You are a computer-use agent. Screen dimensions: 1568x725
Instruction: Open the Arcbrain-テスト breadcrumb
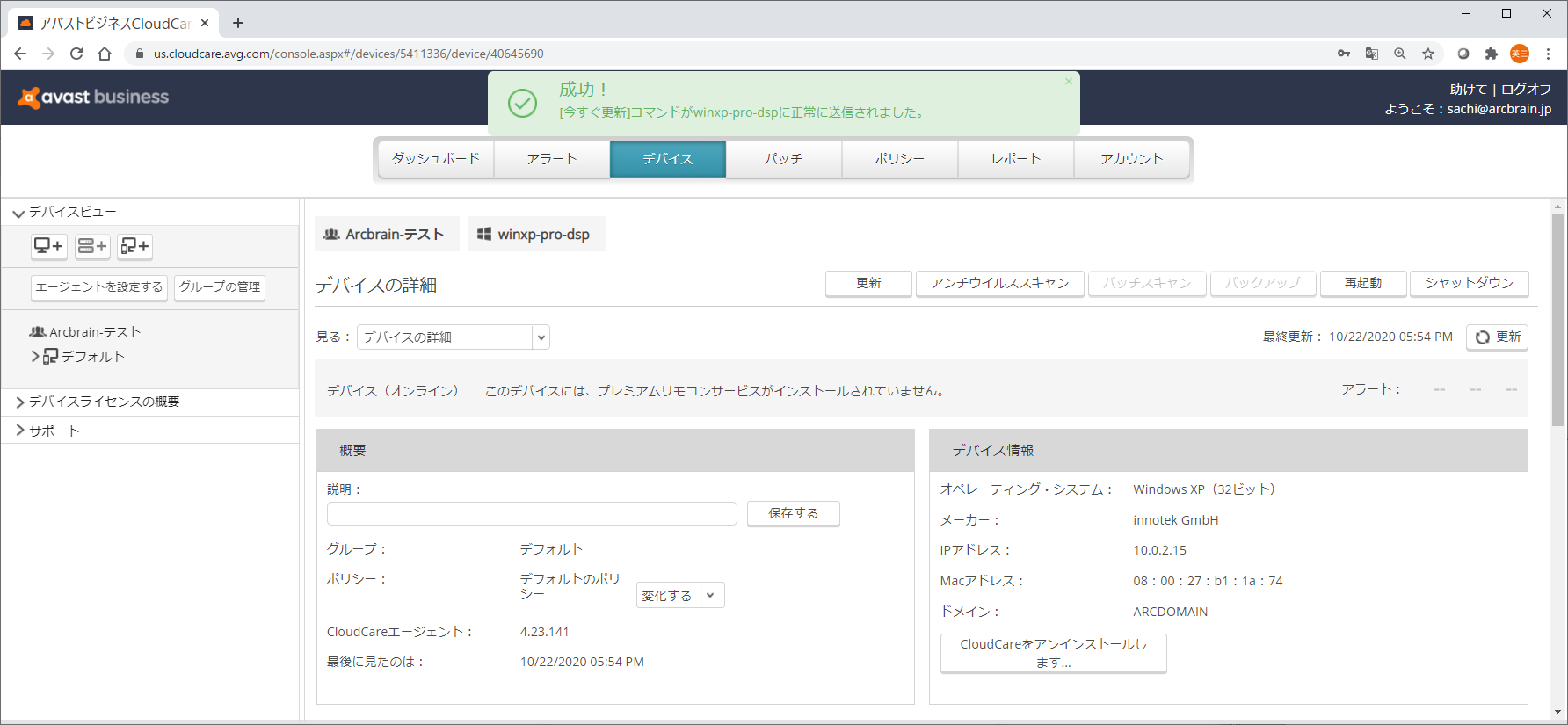pyautogui.click(x=387, y=235)
